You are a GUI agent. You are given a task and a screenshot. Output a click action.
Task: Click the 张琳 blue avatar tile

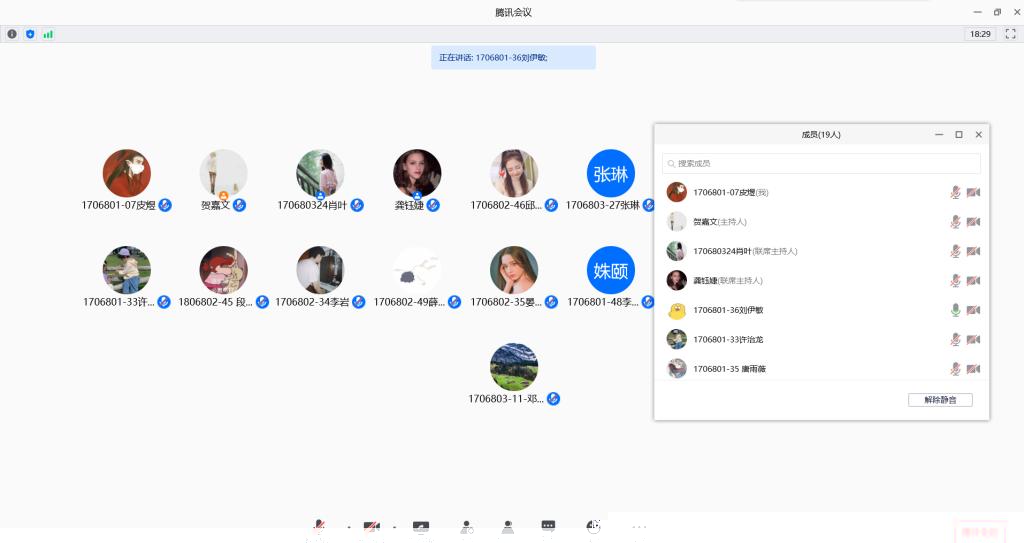(x=610, y=174)
